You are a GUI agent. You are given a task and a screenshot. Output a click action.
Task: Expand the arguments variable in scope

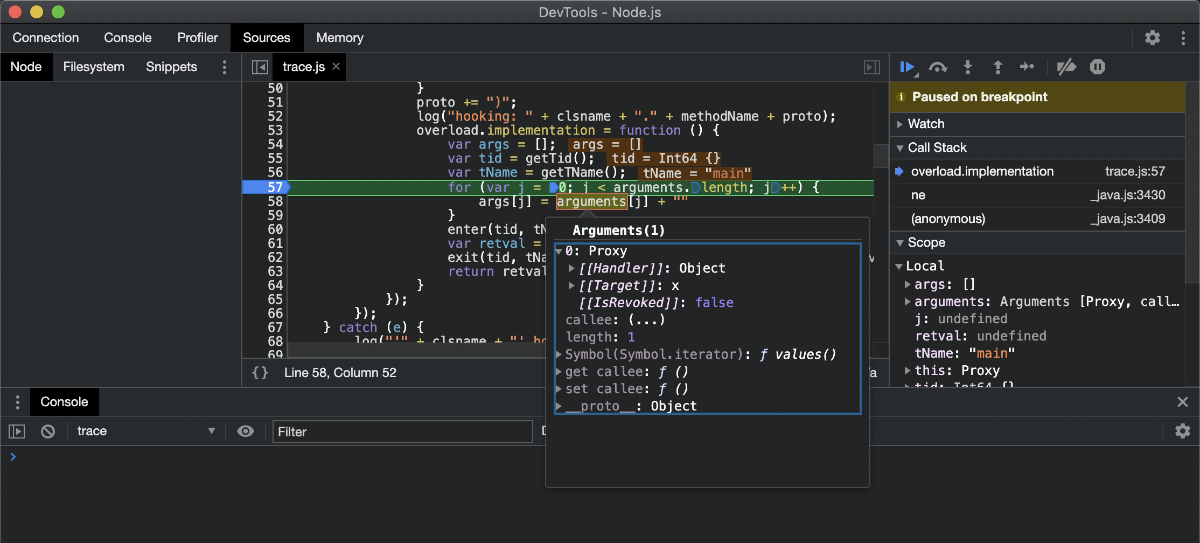click(x=907, y=301)
